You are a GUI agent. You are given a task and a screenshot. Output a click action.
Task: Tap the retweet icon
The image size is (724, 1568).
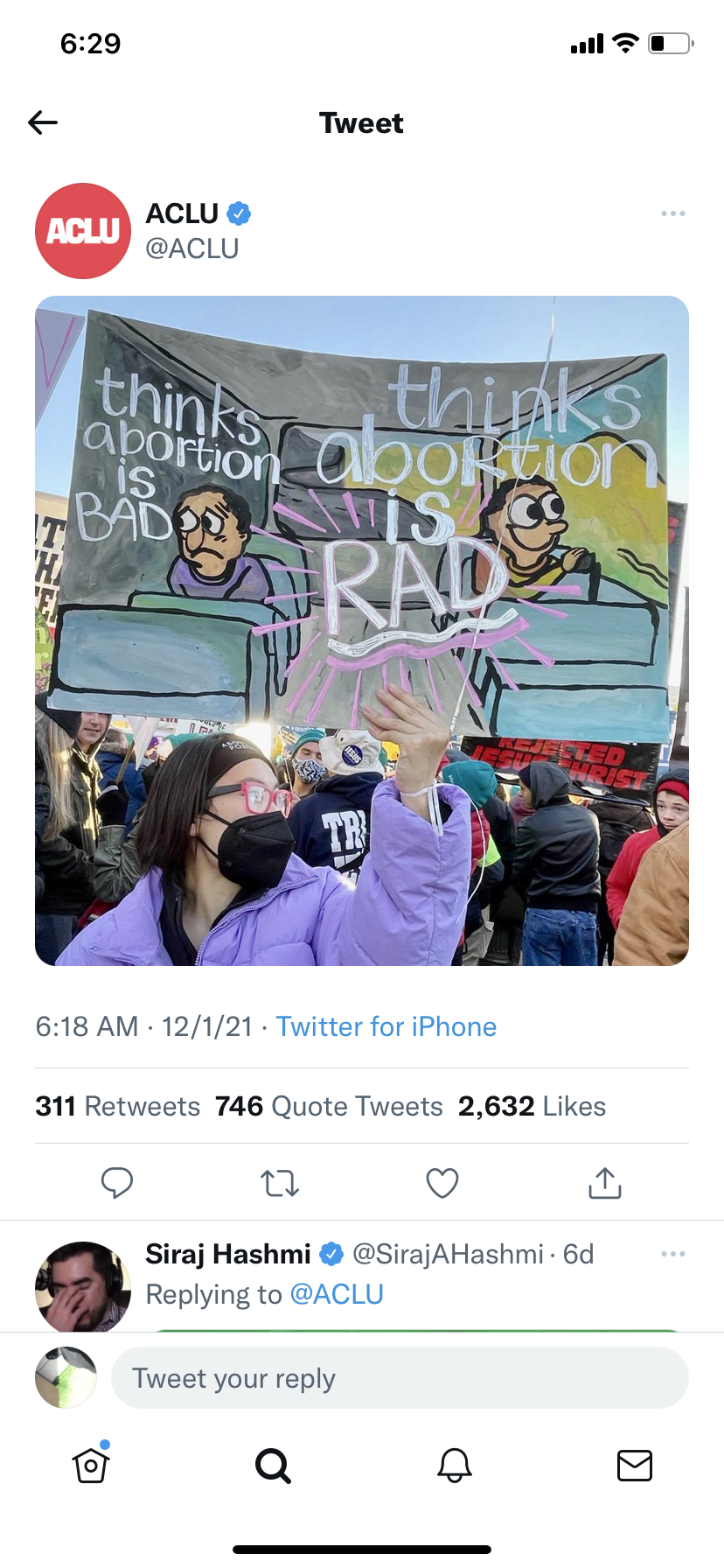pyautogui.click(x=280, y=1183)
